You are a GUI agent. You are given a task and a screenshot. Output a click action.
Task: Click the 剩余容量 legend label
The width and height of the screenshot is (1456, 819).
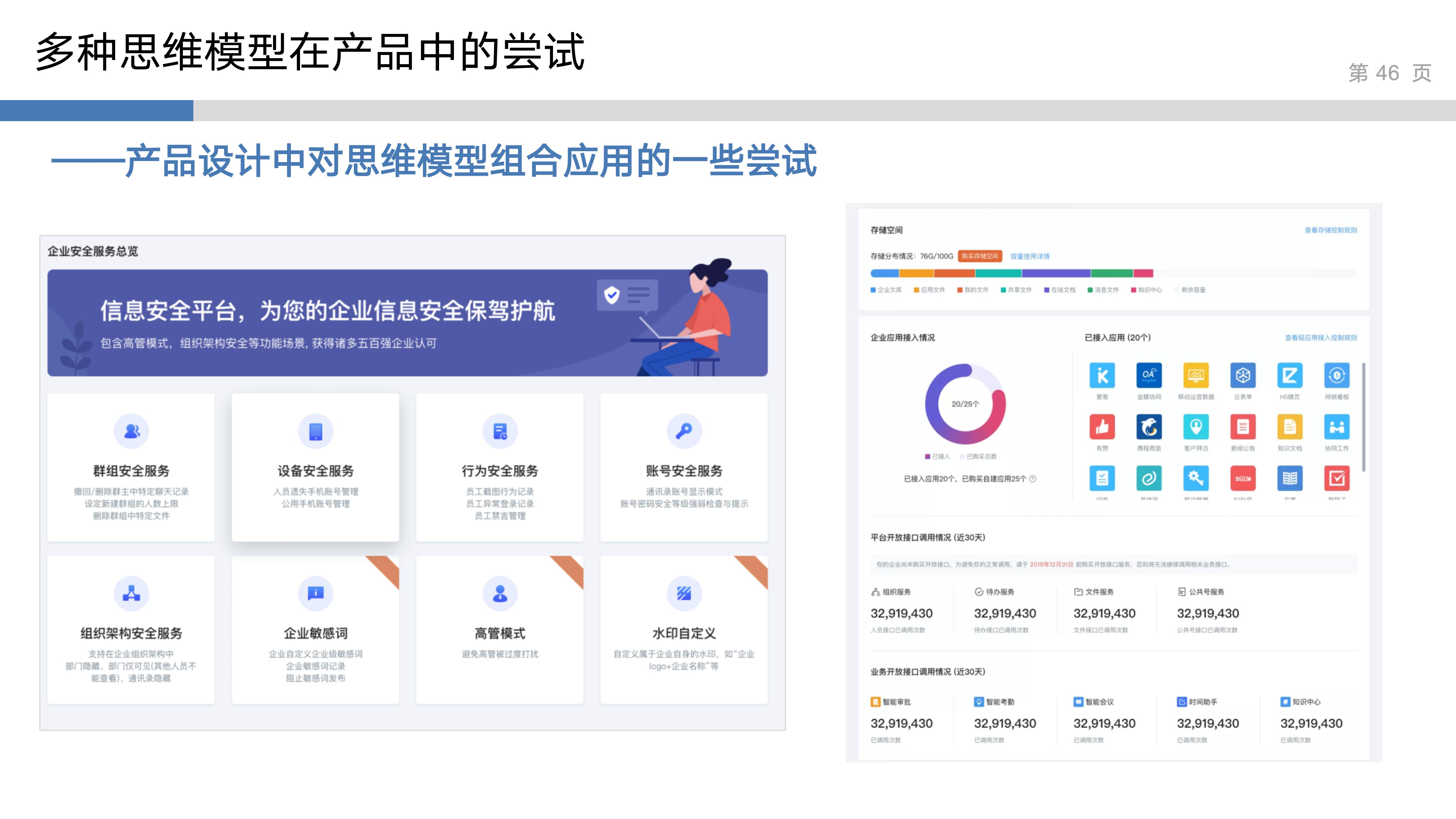pyautogui.click(x=1193, y=290)
